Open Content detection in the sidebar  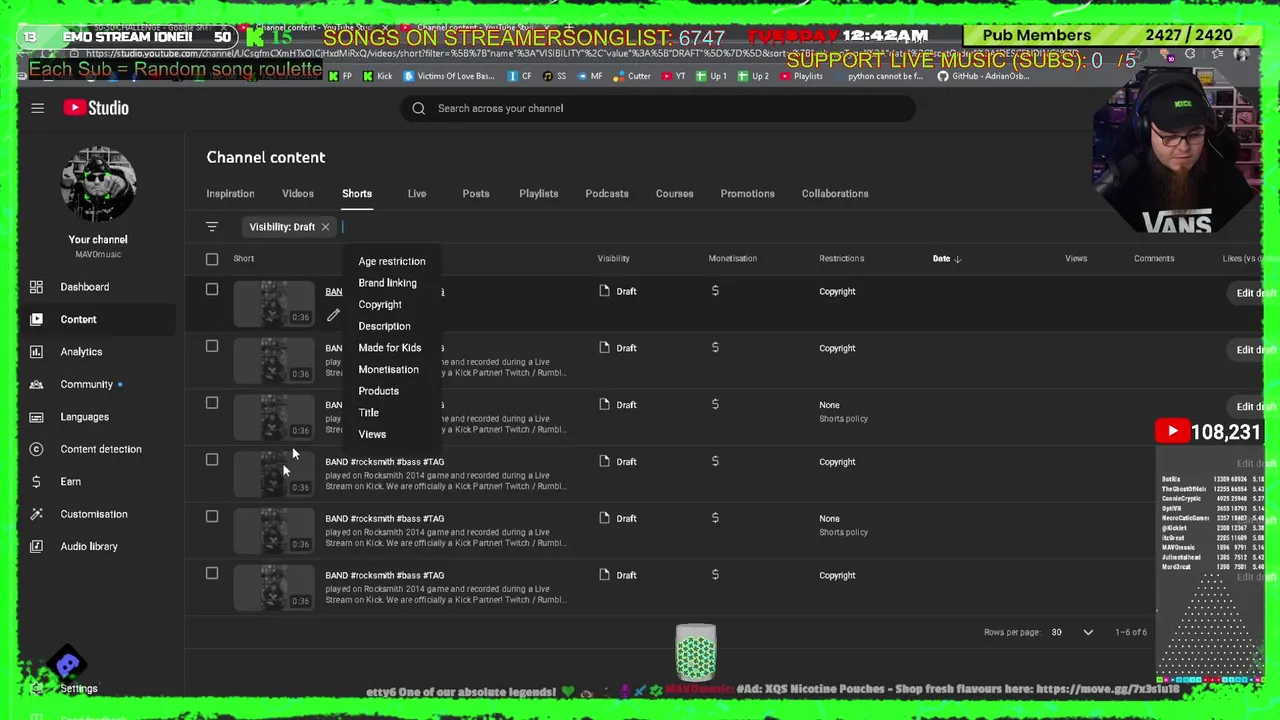[100, 449]
